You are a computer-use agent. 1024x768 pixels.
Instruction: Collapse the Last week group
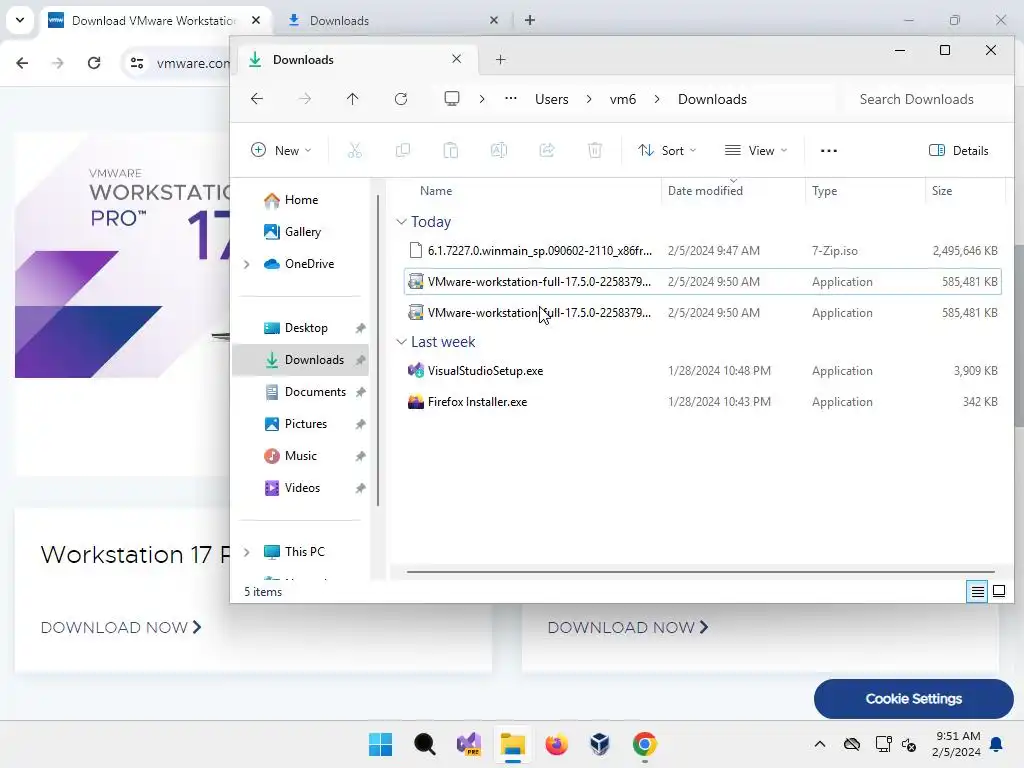tap(401, 342)
